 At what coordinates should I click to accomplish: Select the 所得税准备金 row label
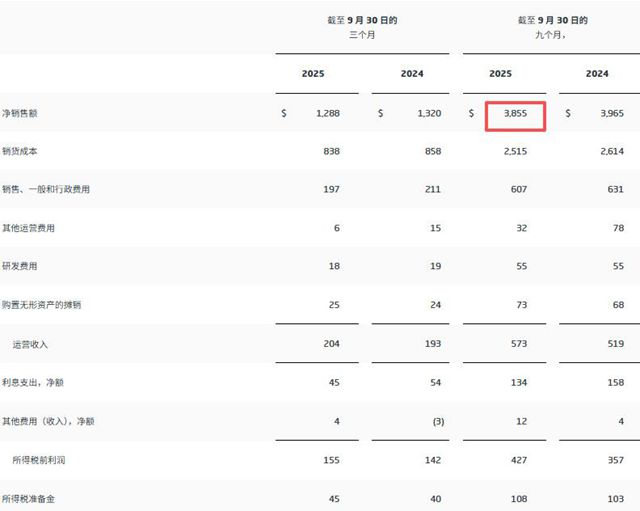pos(28,497)
